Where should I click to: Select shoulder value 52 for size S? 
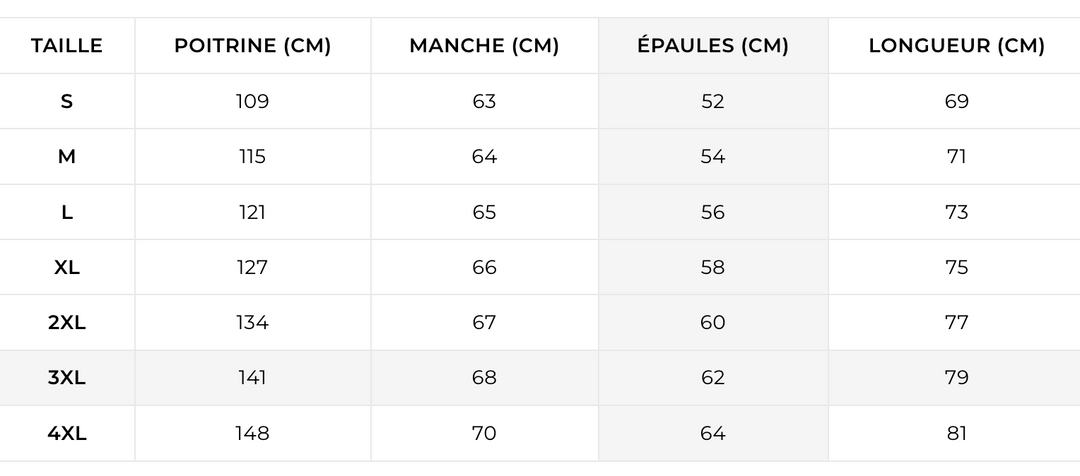[713, 101]
